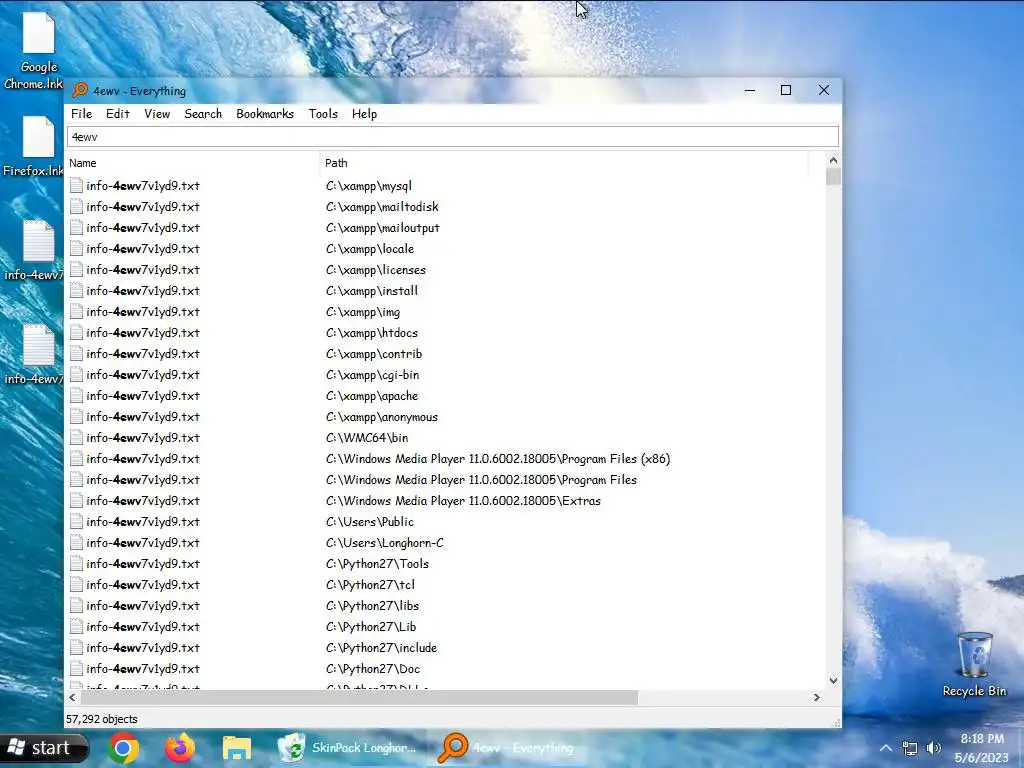
Task: Click the horizontal scrollbar thumb
Action: pyautogui.click(x=359, y=697)
